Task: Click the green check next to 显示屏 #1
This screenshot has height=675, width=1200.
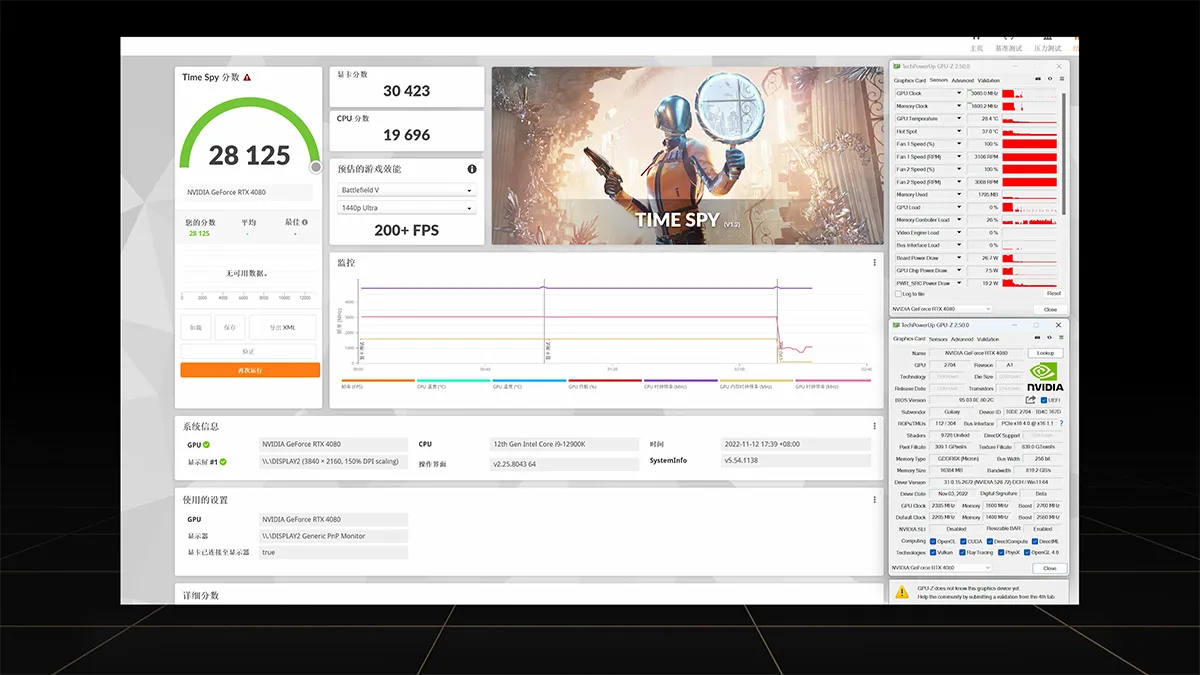Action: [223, 462]
